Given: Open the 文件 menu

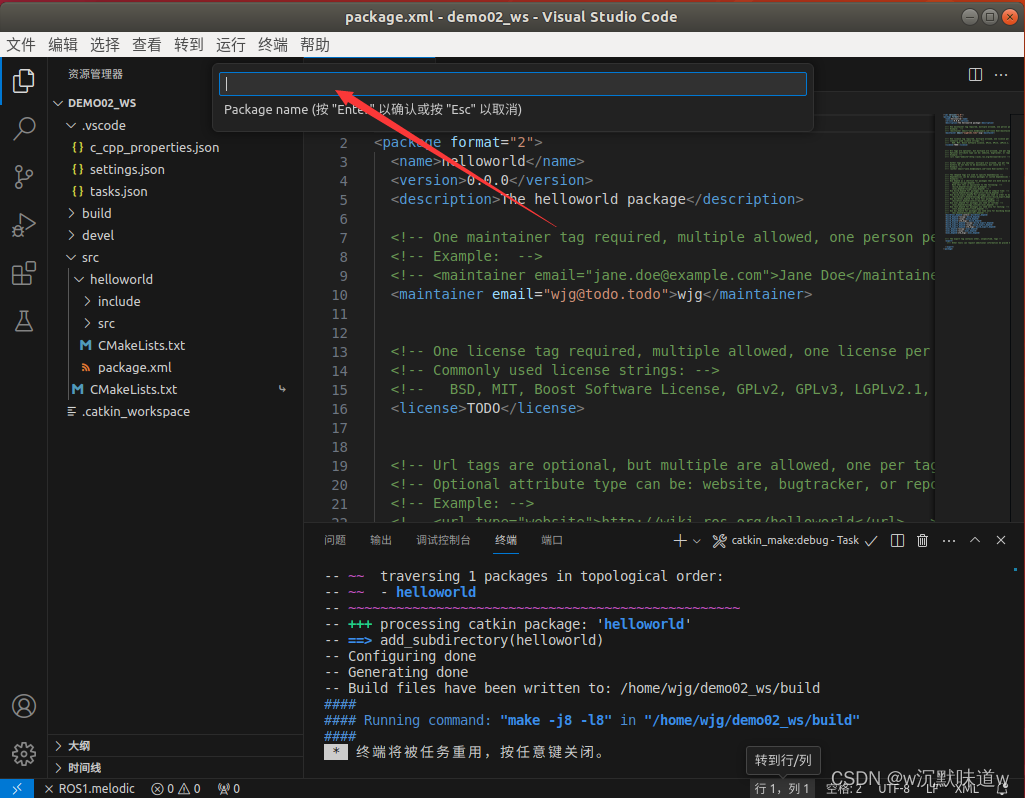Looking at the screenshot, I should click(21, 45).
